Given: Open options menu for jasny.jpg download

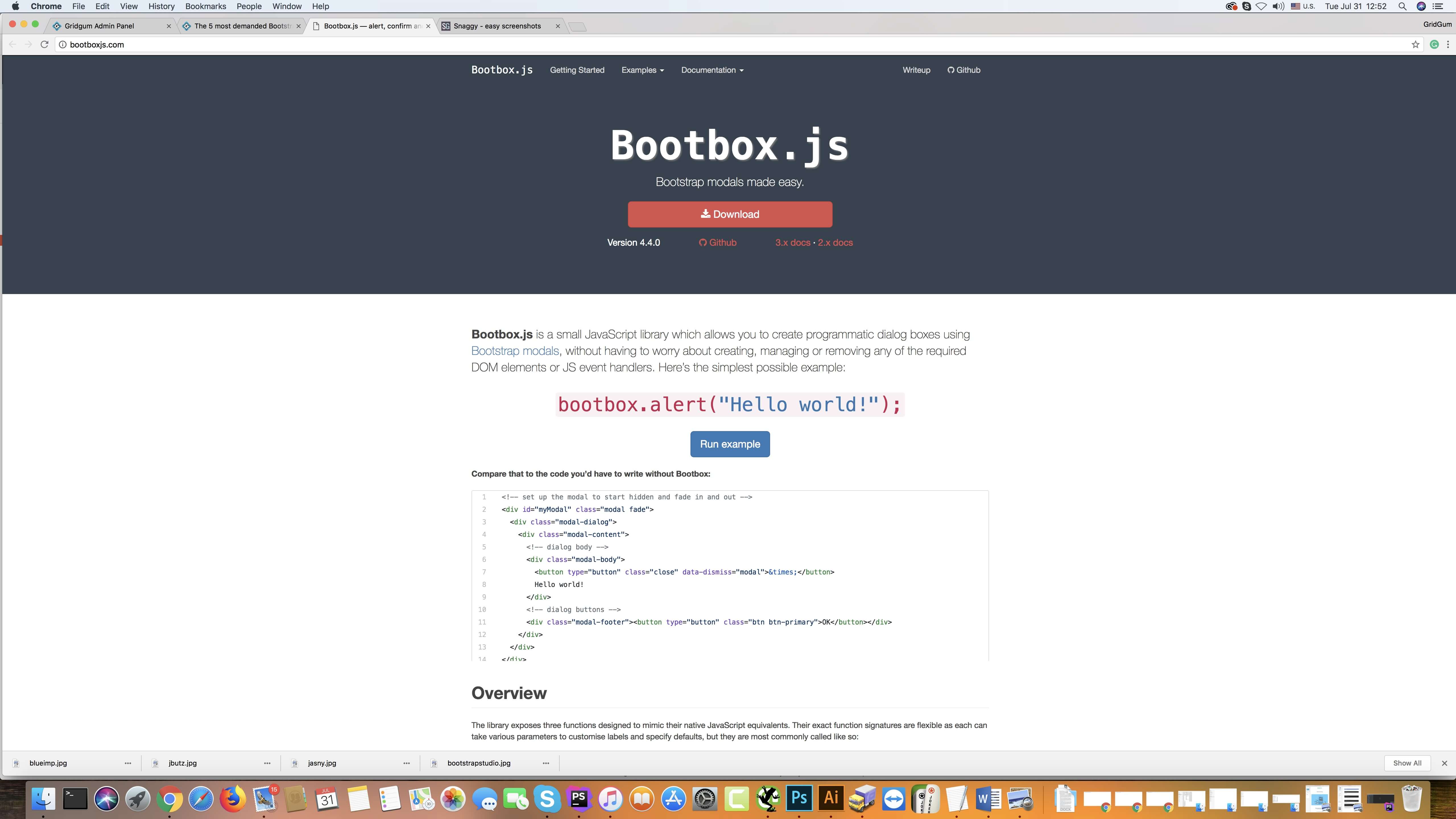Looking at the screenshot, I should (x=406, y=763).
